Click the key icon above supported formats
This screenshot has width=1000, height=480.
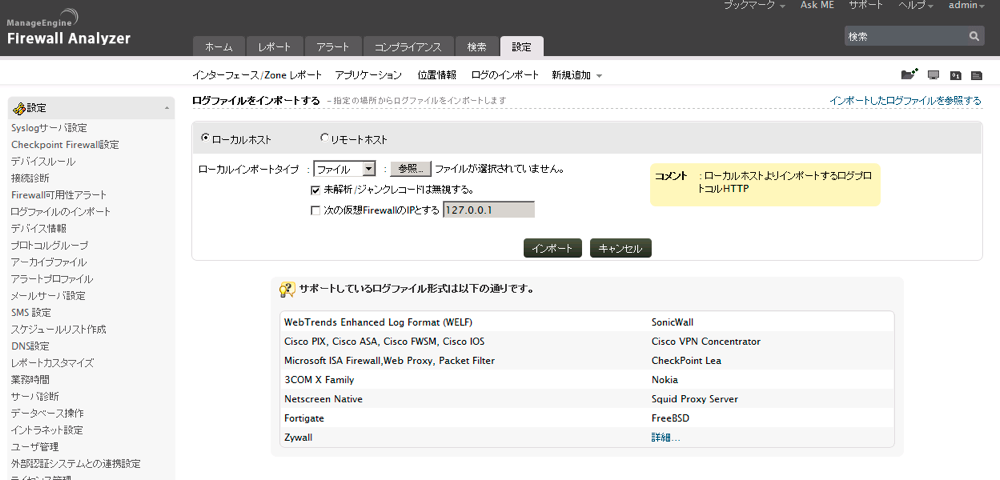pyautogui.click(x=287, y=289)
